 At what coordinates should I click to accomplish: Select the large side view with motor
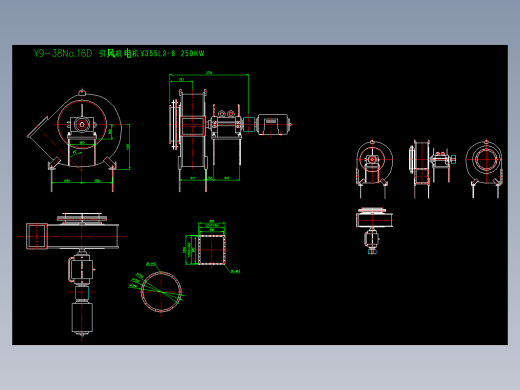231,132
